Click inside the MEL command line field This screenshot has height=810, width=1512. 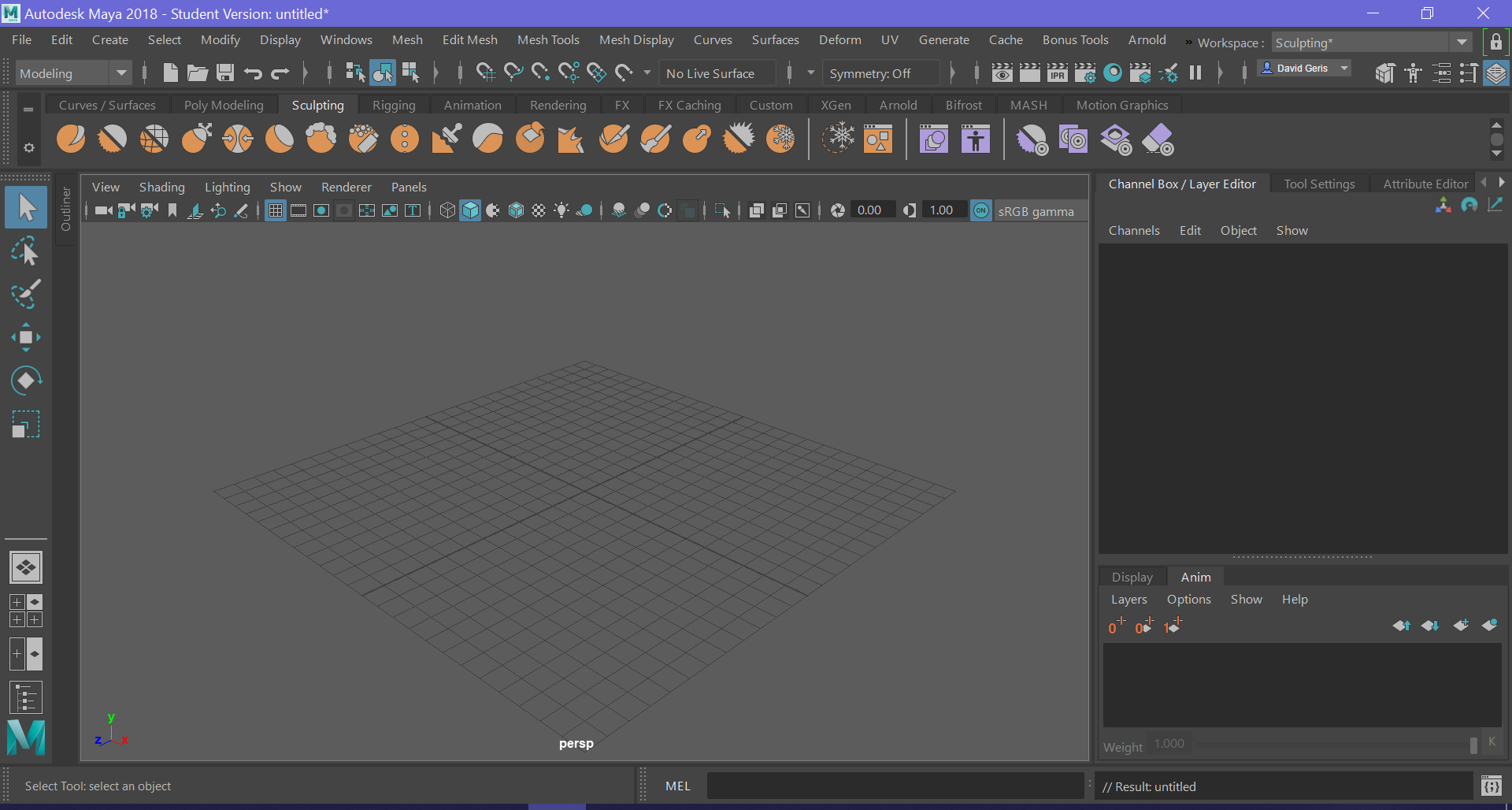[894, 786]
